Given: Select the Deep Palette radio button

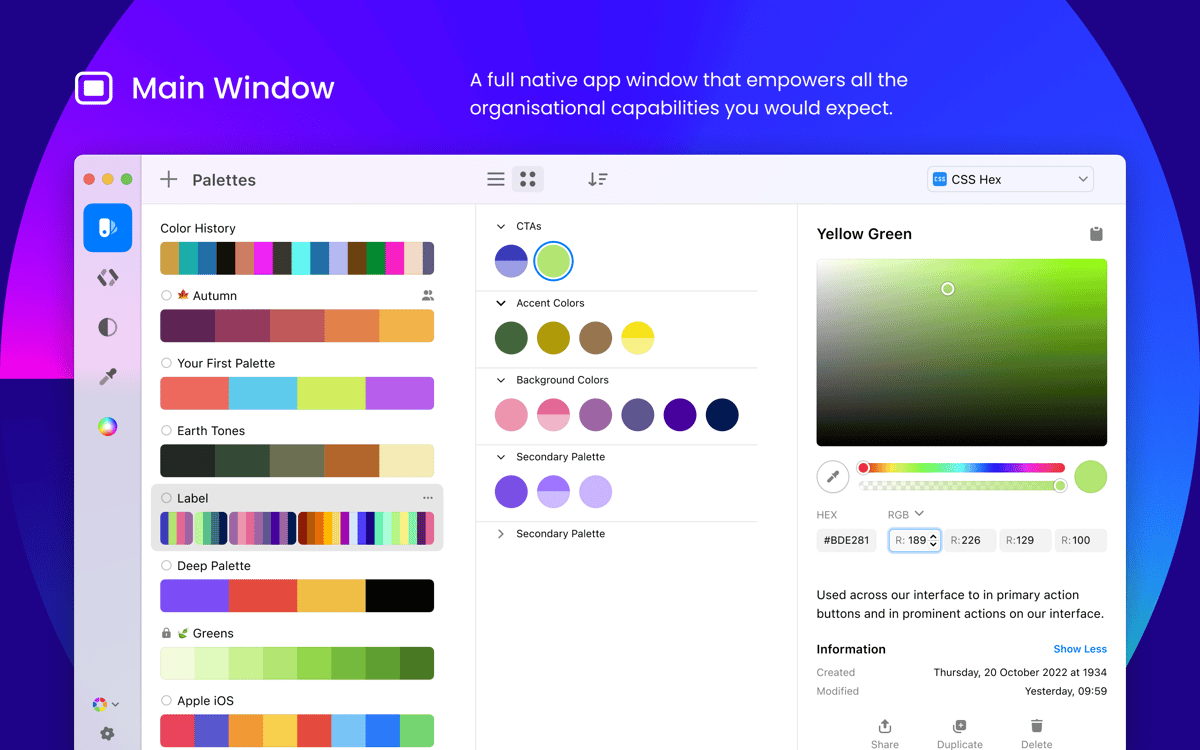Looking at the screenshot, I should pos(167,566).
